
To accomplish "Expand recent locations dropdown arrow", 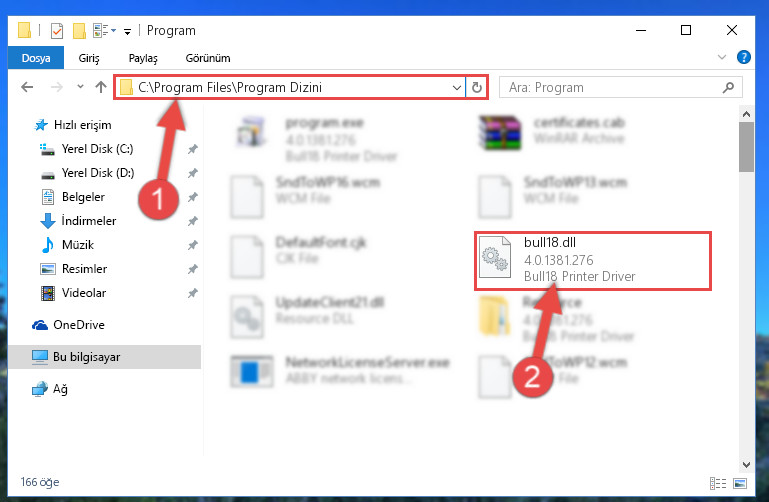I will coord(80,87).
